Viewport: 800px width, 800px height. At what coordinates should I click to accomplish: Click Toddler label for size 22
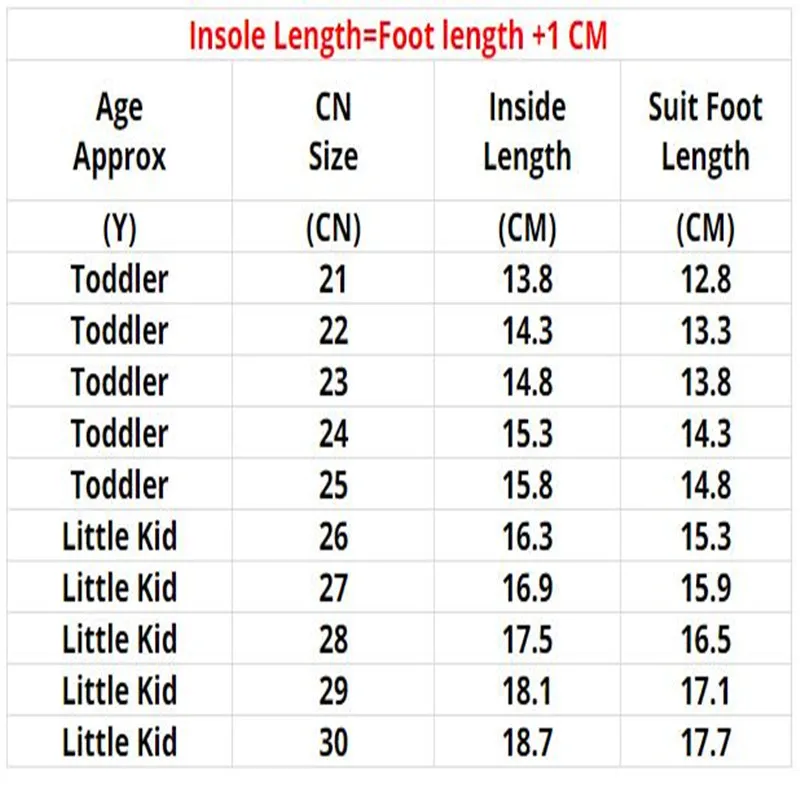pos(119,331)
